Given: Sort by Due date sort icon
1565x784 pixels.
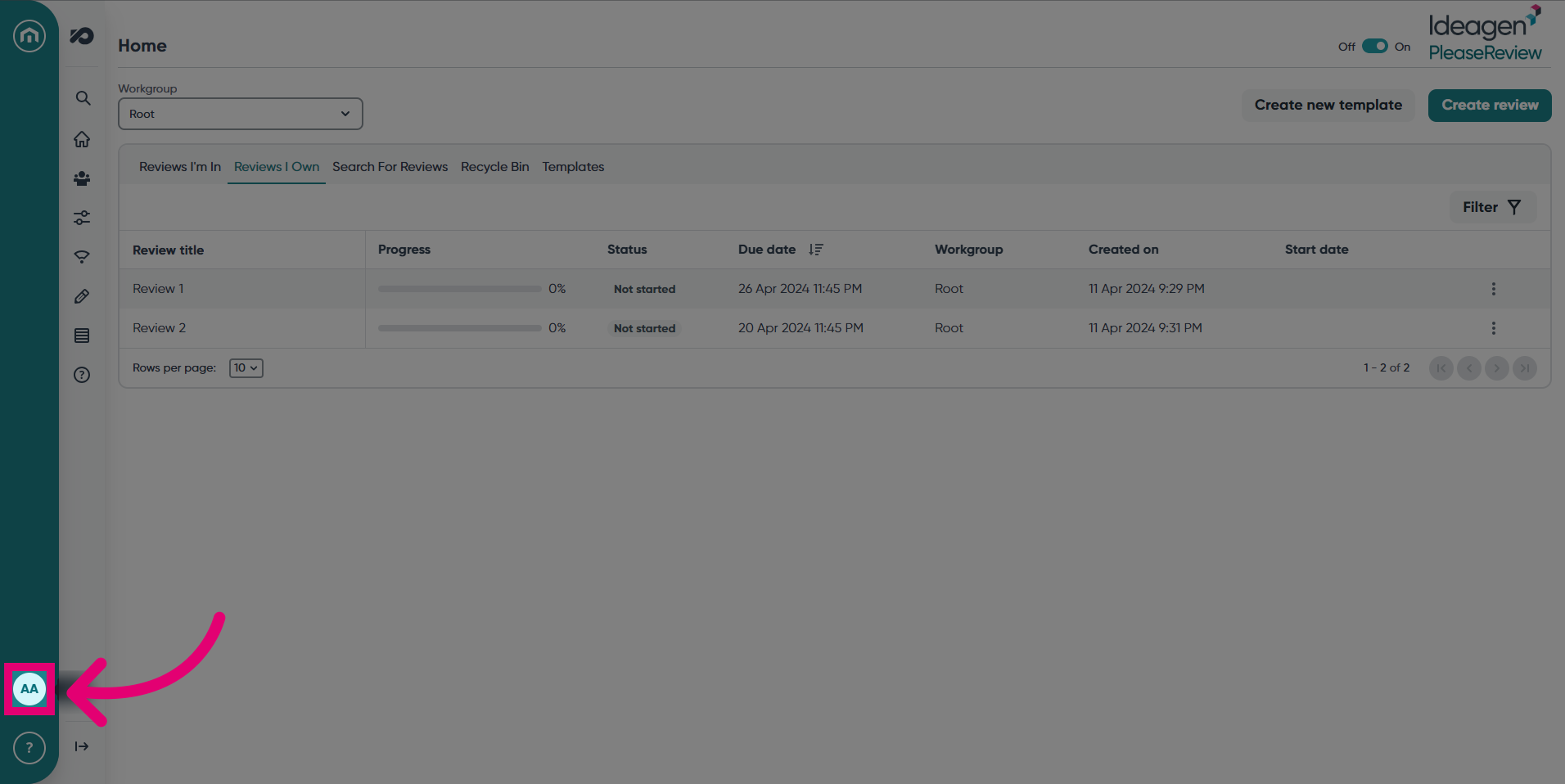Looking at the screenshot, I should (x=816, y=250).
